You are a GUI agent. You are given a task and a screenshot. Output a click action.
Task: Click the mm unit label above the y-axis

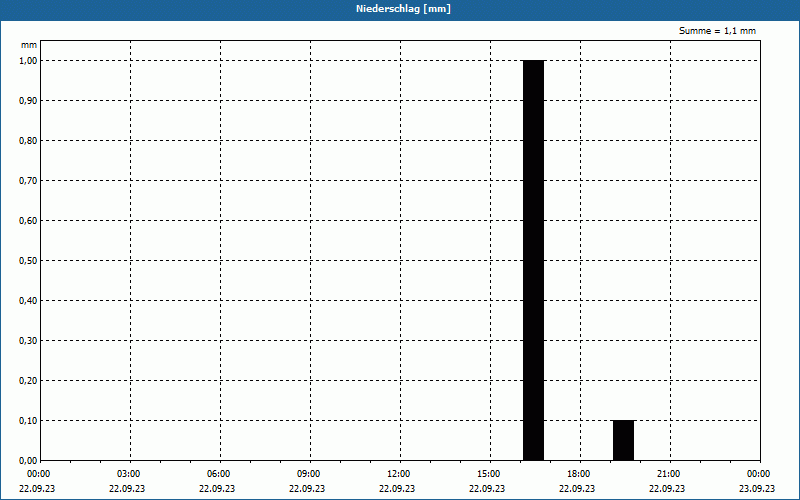coord(29,45)
